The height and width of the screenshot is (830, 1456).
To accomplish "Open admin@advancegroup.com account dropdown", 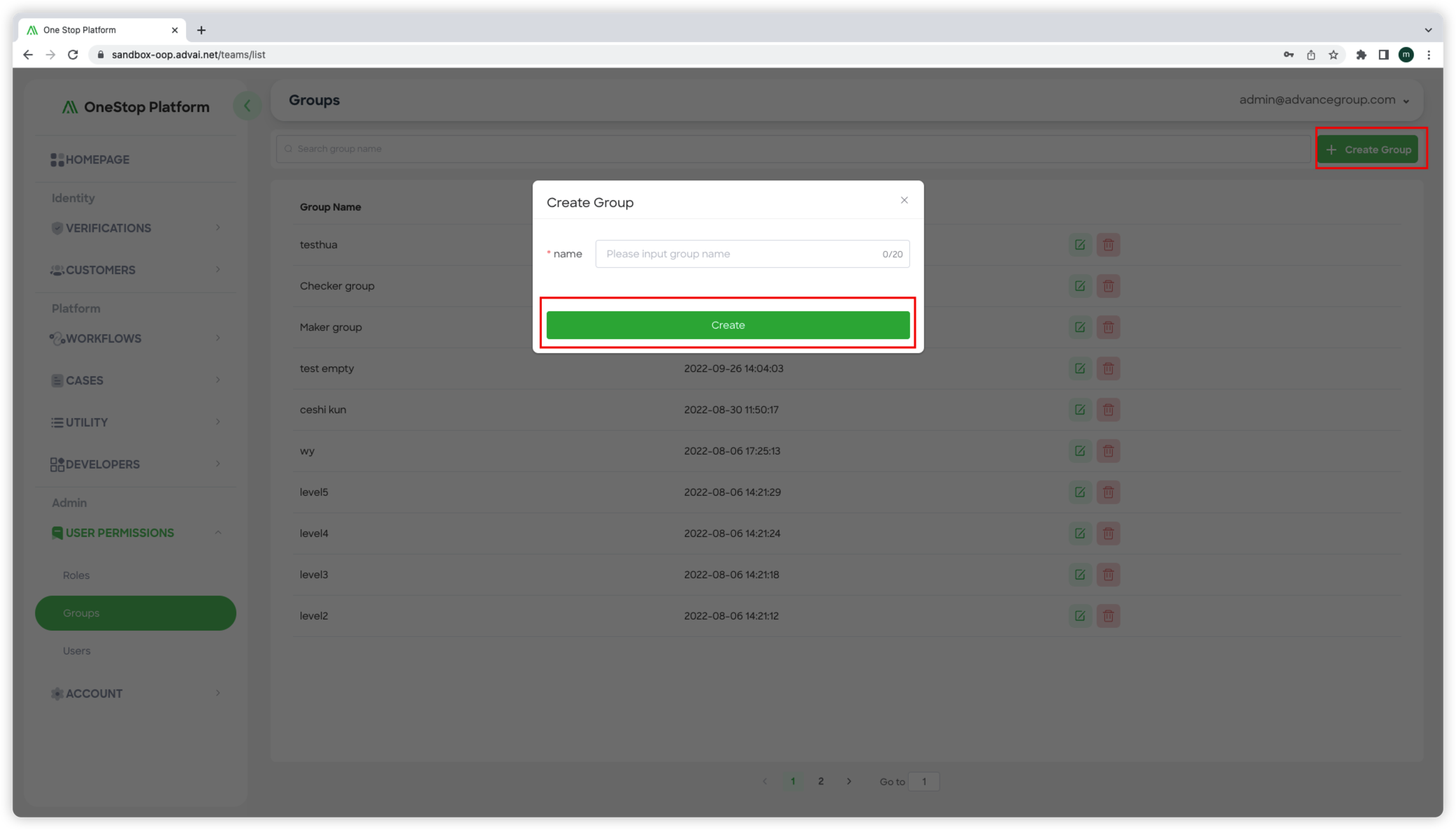I will click(x=1324, y=100).
